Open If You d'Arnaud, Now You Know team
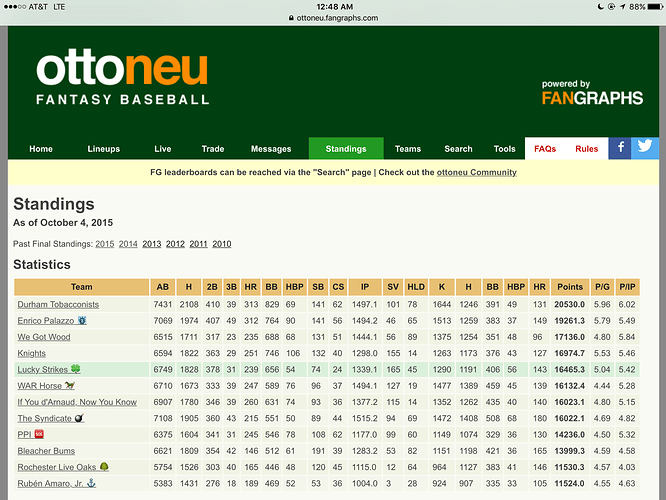The width and height of the screenshot is (666, 500). click(77, 401)
